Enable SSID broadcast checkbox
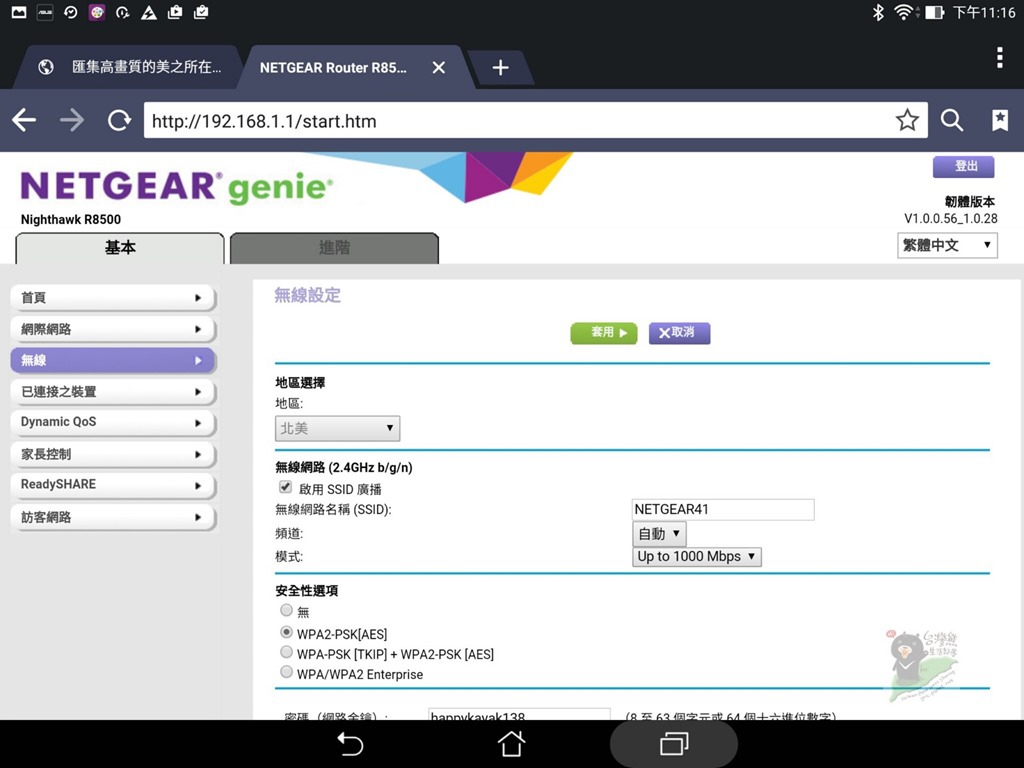 tap(285, 487)
